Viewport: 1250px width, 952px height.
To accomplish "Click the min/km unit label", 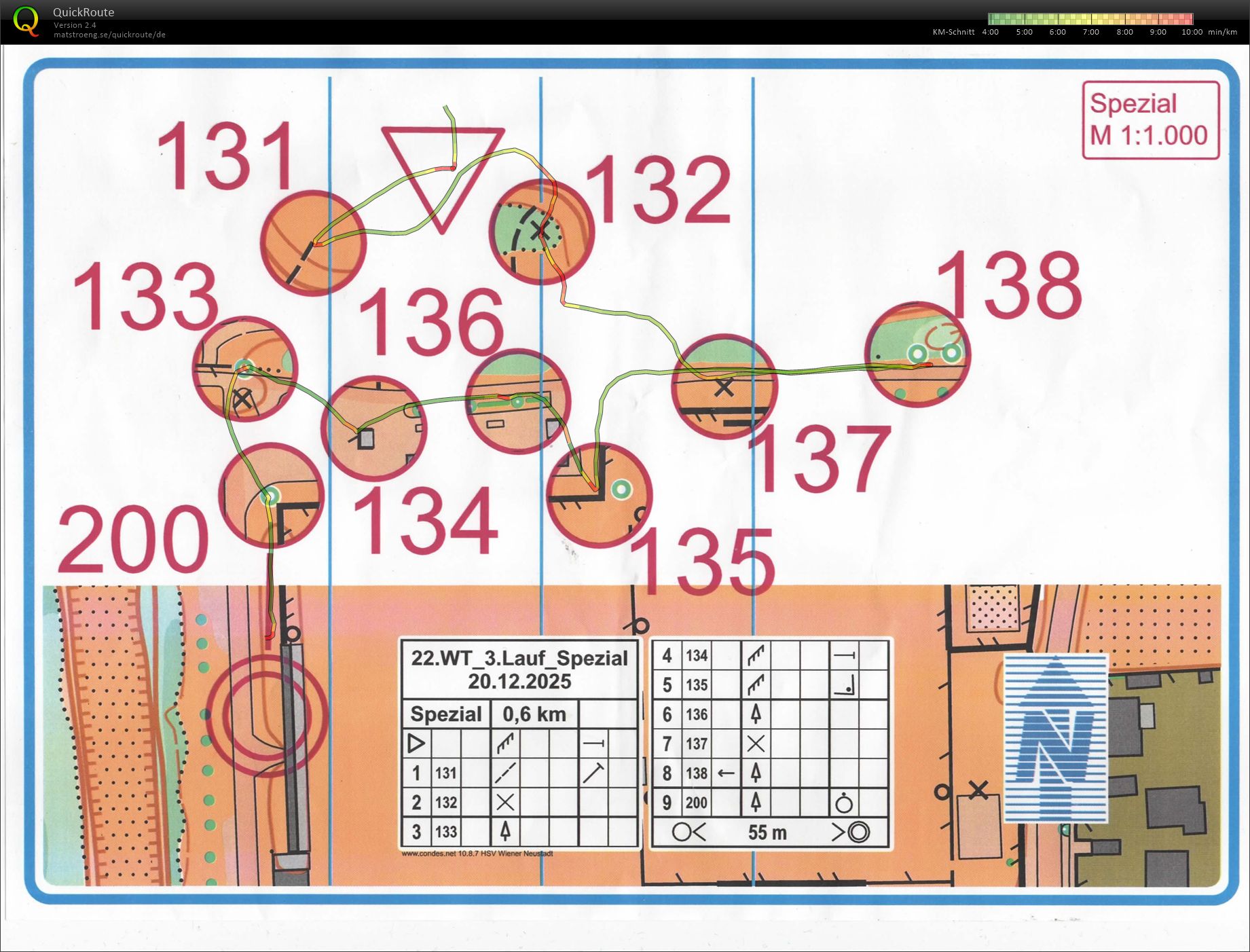I will pos(1222,32).
